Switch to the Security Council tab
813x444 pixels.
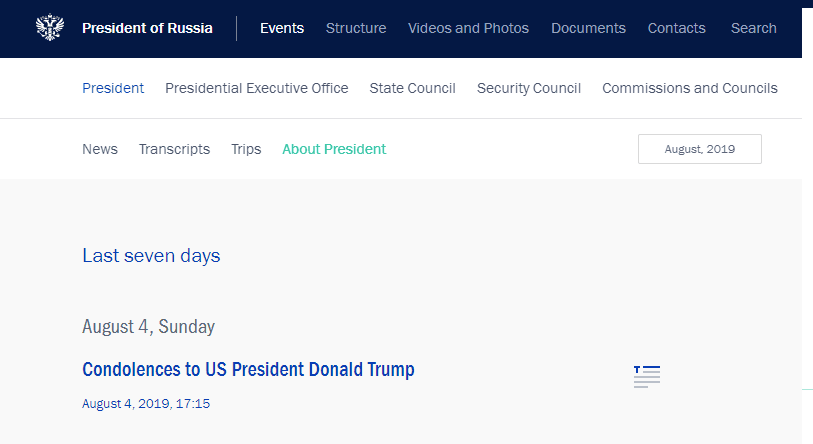tap(529, 88)
